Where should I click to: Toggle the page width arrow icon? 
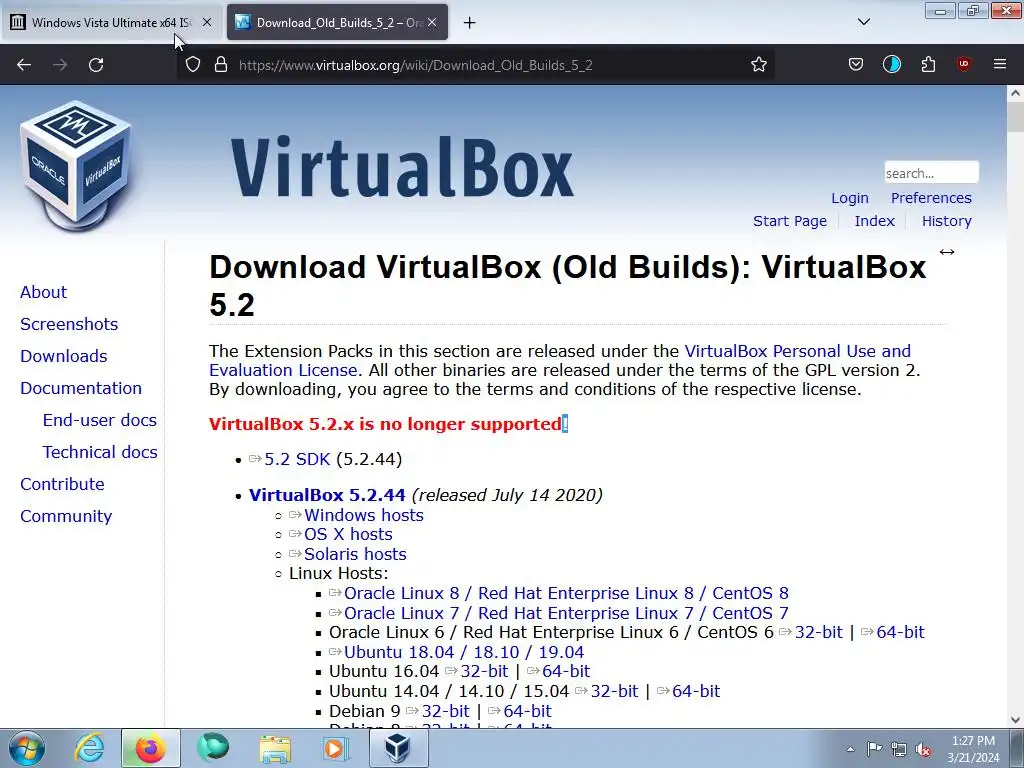click(946, 252)
